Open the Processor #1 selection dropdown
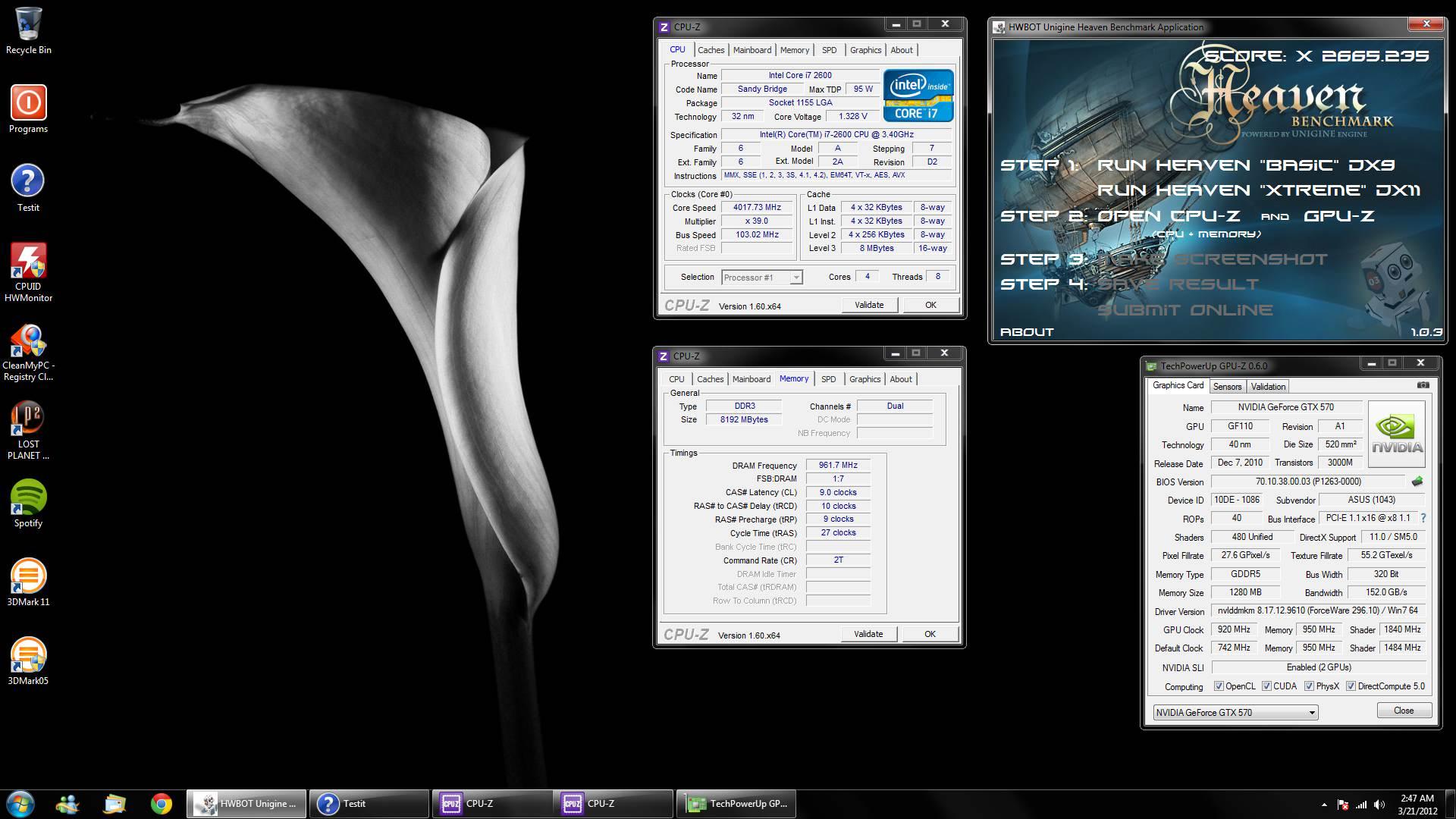The image size is (1456, 819). click(761, 278)
